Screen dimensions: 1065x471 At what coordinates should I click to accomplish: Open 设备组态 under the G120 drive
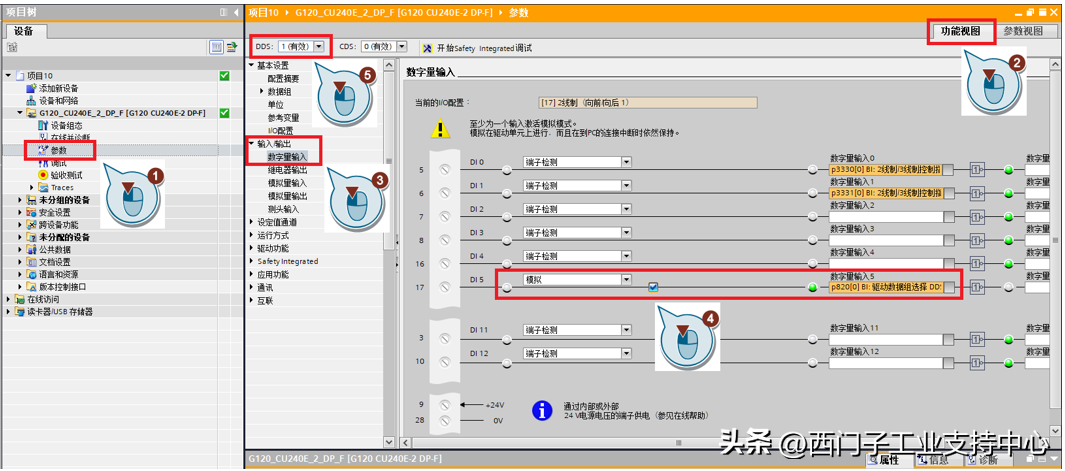[68, 125]
